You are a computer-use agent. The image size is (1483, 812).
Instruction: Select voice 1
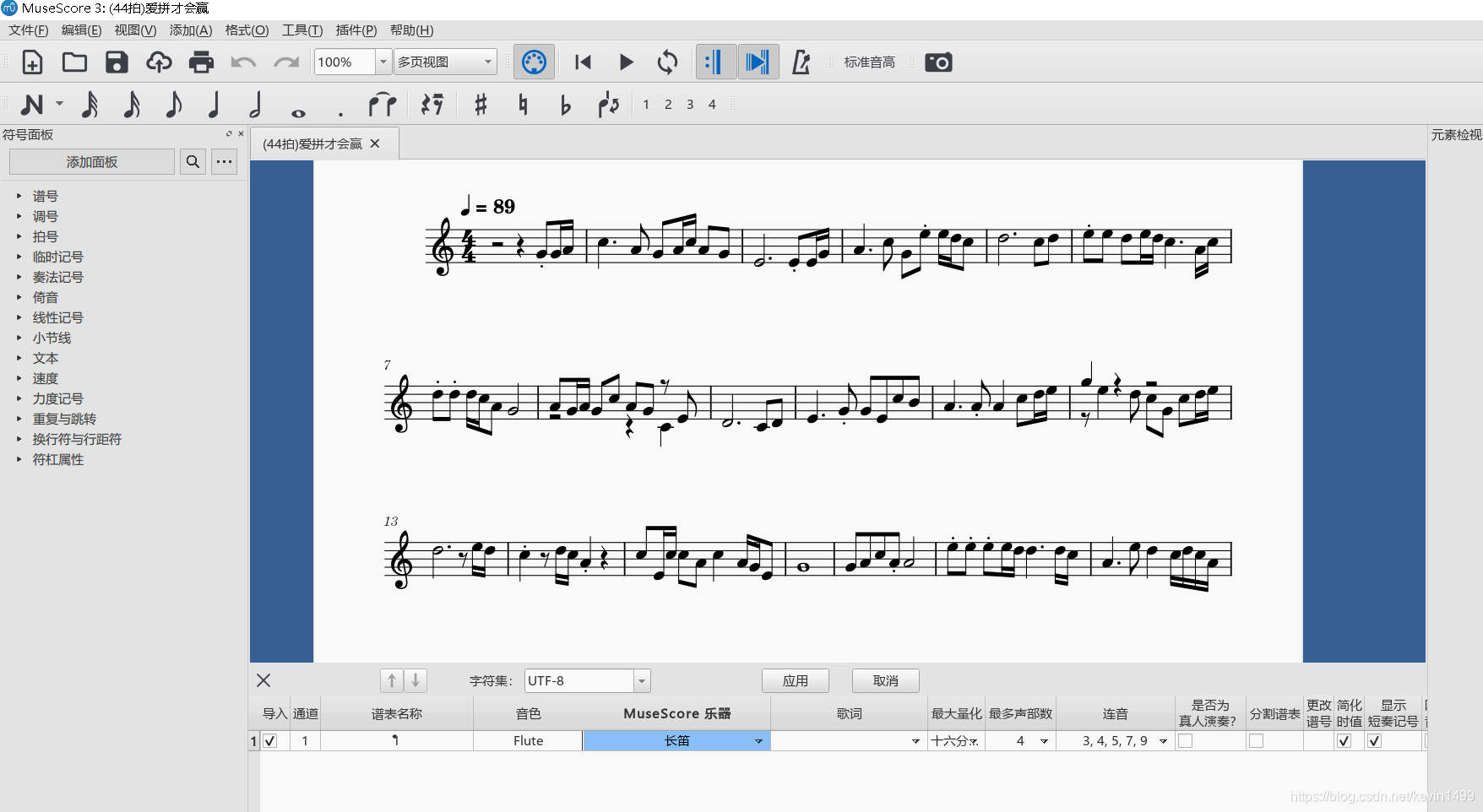point(646,105)
